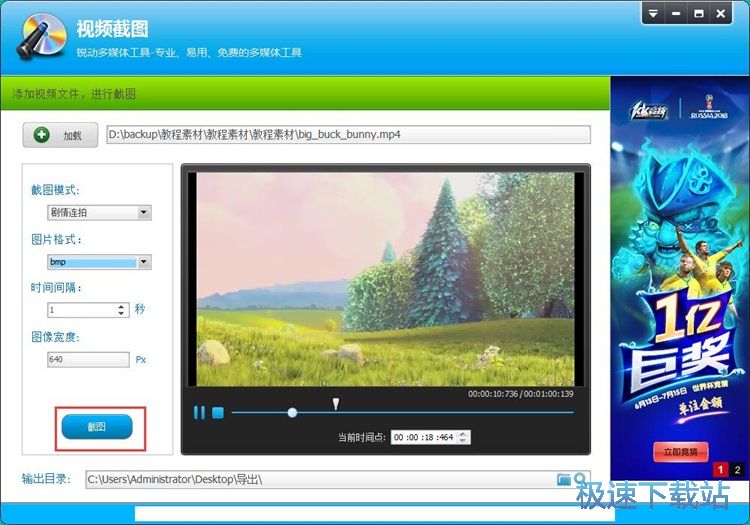The image size is (750, 525).
Task: Click the 图像宽度 field showing 640
Action: [88, 360]
